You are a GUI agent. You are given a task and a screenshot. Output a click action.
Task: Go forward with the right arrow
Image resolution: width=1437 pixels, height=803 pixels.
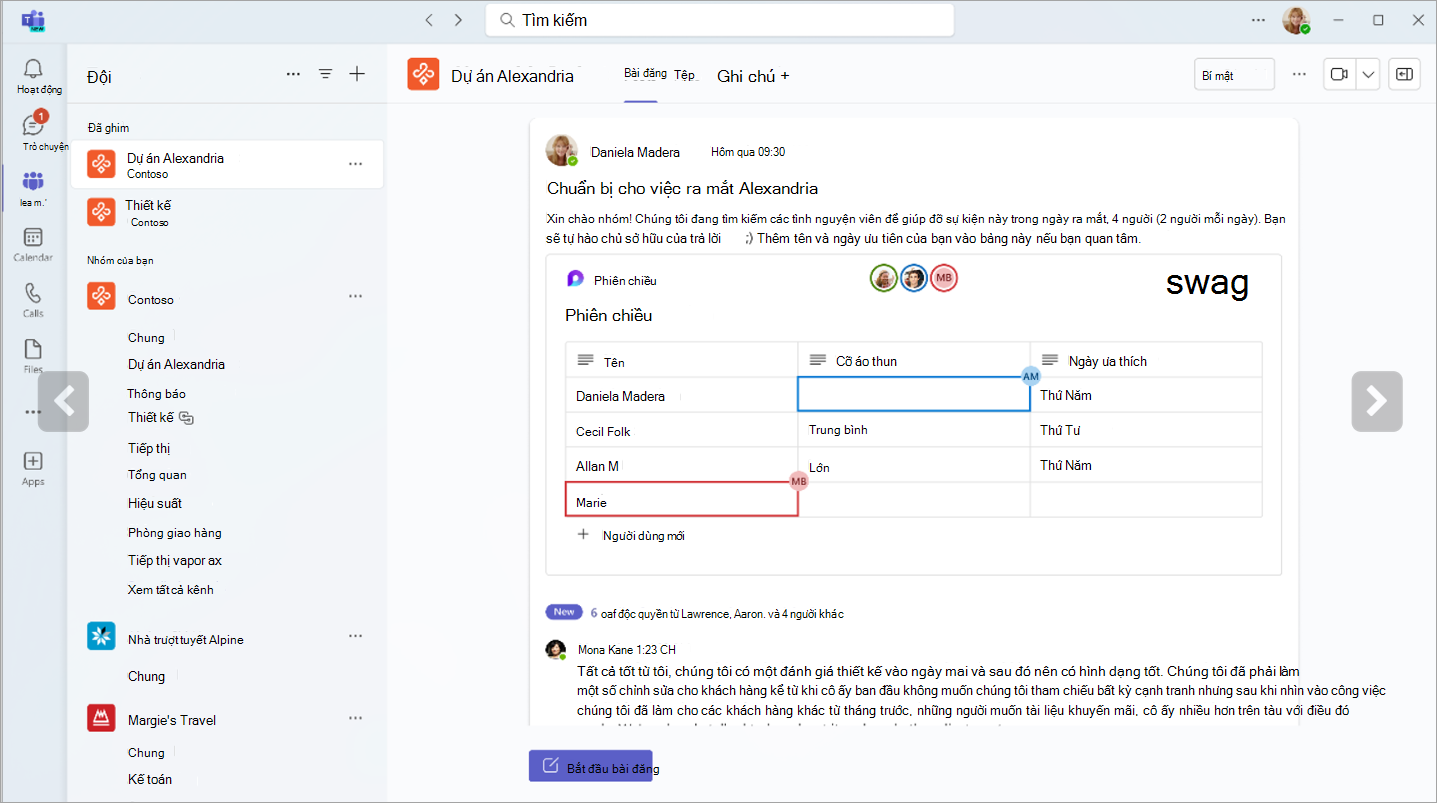(x=458, y=20)
